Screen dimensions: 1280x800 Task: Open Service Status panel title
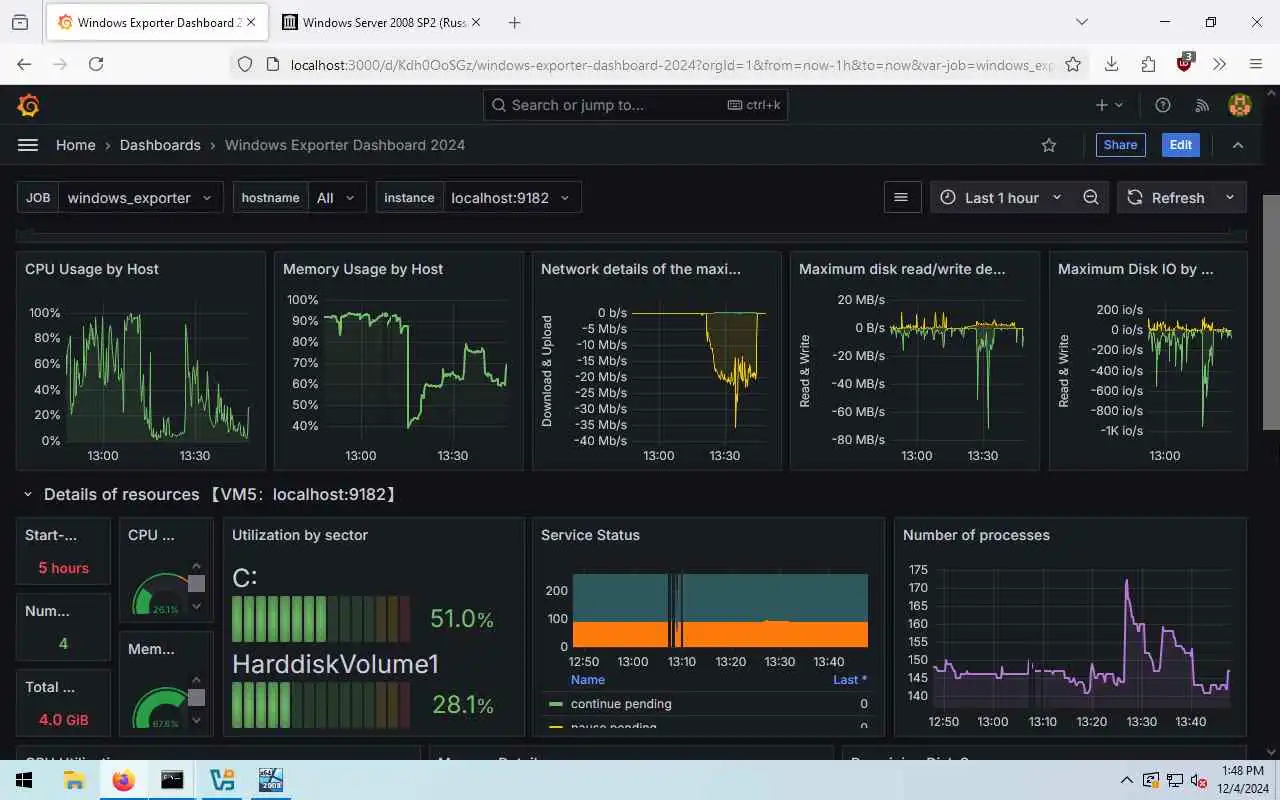(x=590, y=535)
